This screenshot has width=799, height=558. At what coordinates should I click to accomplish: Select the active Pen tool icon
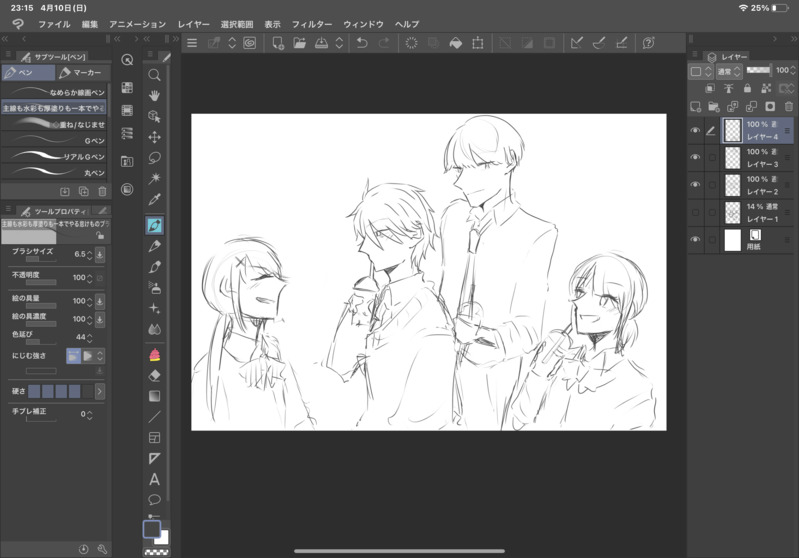(x=154, y=225)
